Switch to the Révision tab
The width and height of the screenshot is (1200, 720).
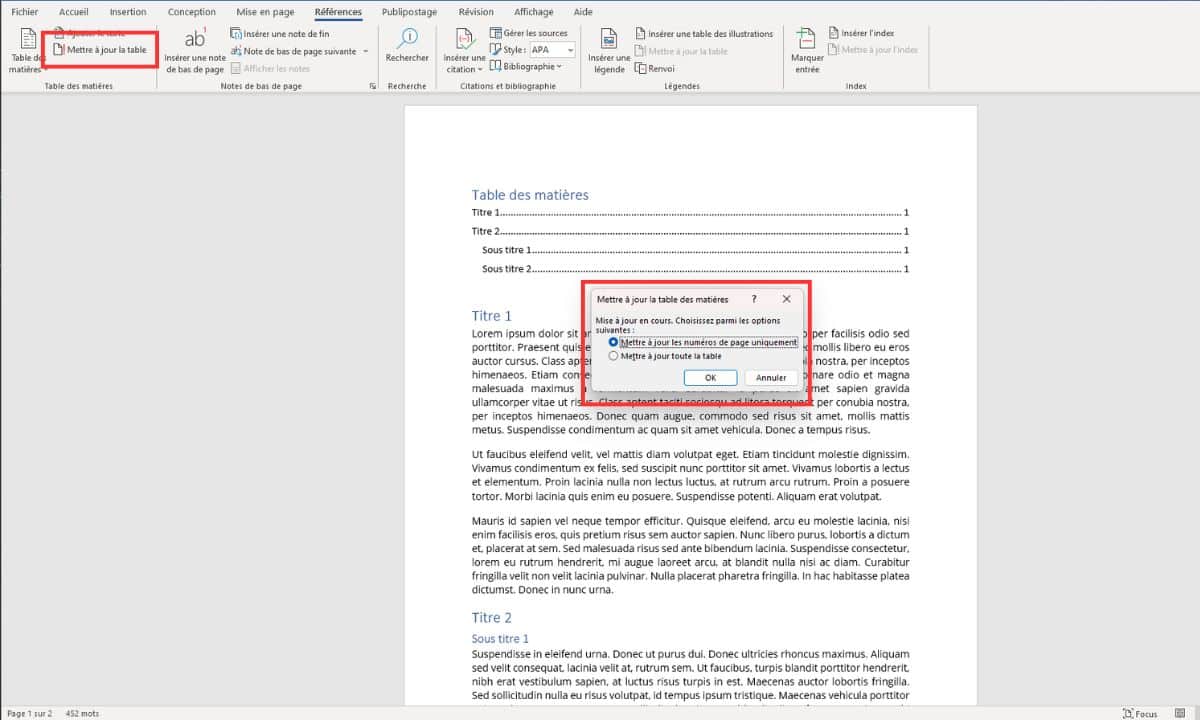coord(476,12)
